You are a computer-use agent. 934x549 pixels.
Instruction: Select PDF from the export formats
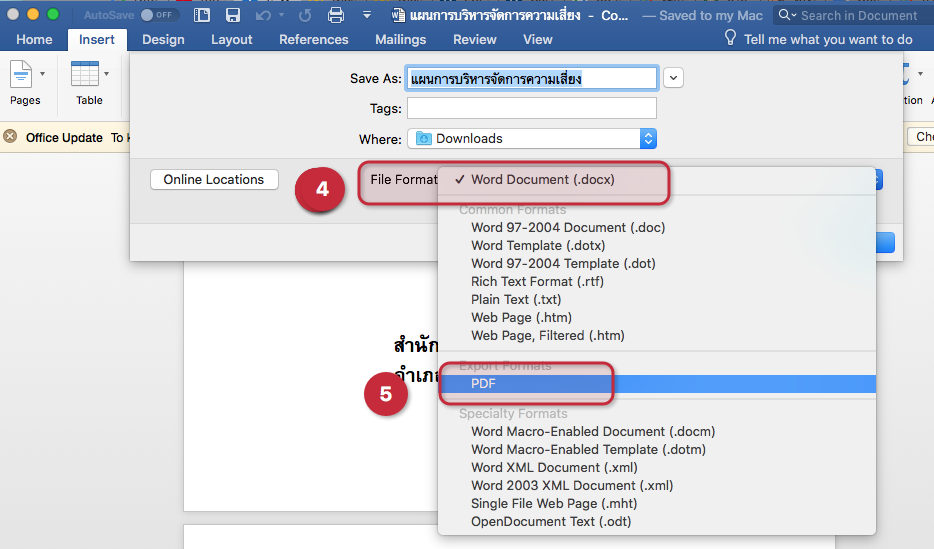pos(484,384)
